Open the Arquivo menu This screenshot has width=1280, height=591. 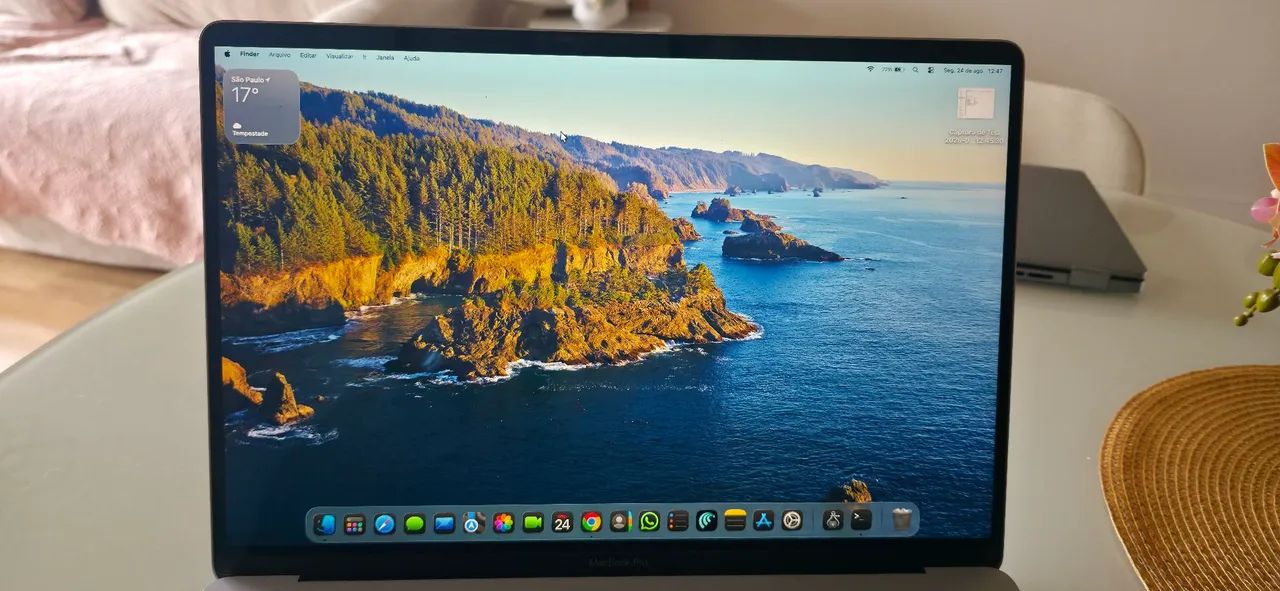280,55
